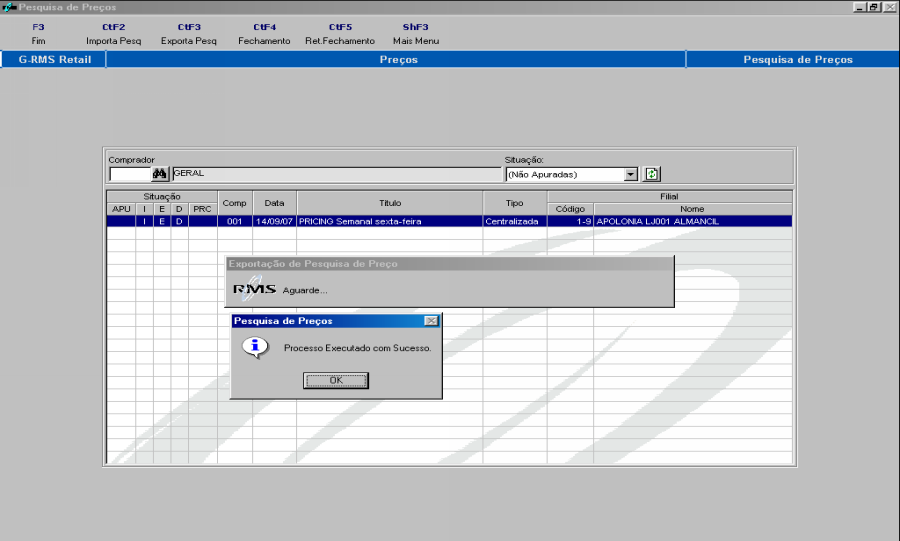Click the Pesquisa de Preços banner label on the right
Viewport: 900px width, 541px height.
pos(798,59)
